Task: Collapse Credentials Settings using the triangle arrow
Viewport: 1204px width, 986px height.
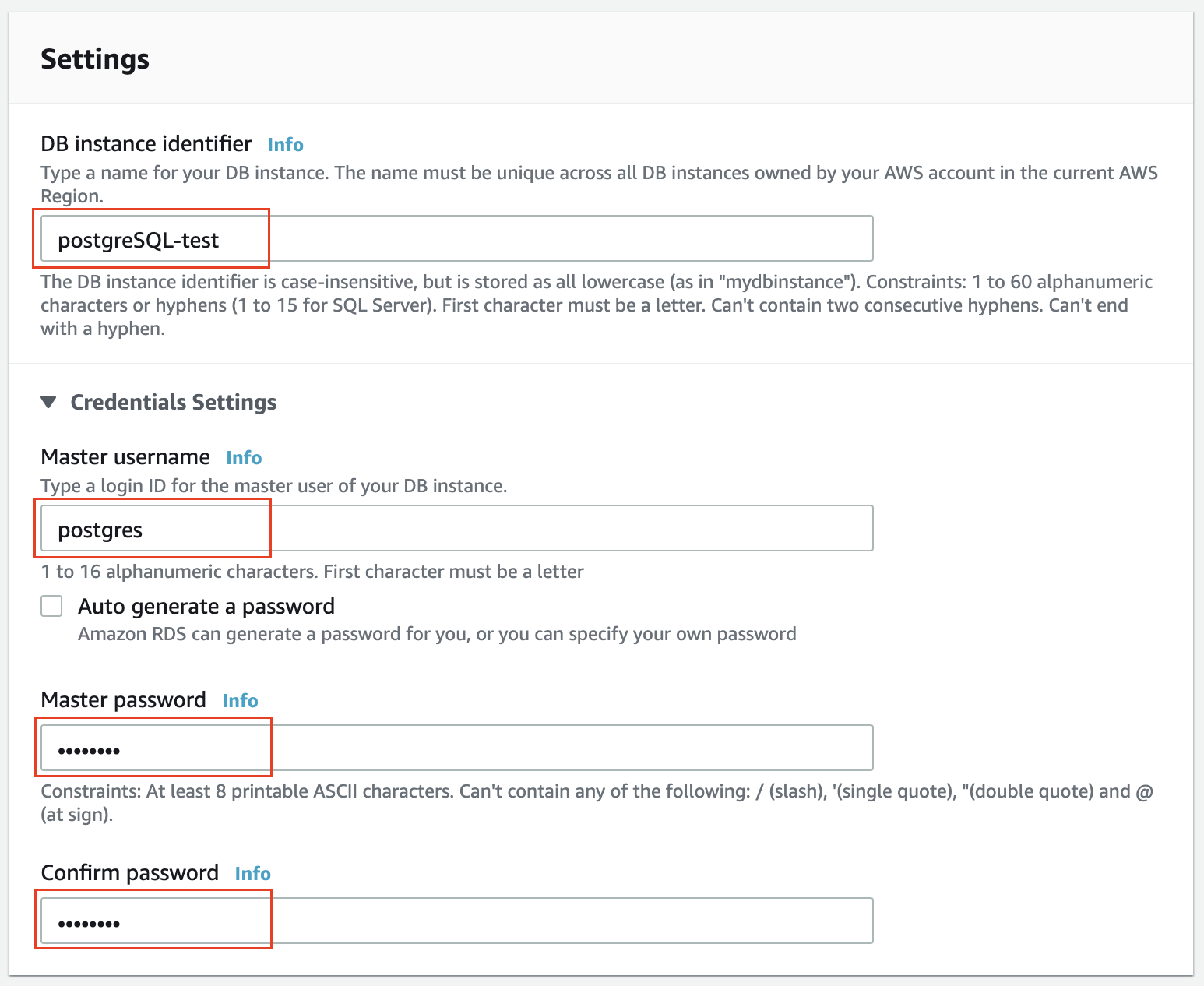Action: pyautogui.click(x=49, y=402)
